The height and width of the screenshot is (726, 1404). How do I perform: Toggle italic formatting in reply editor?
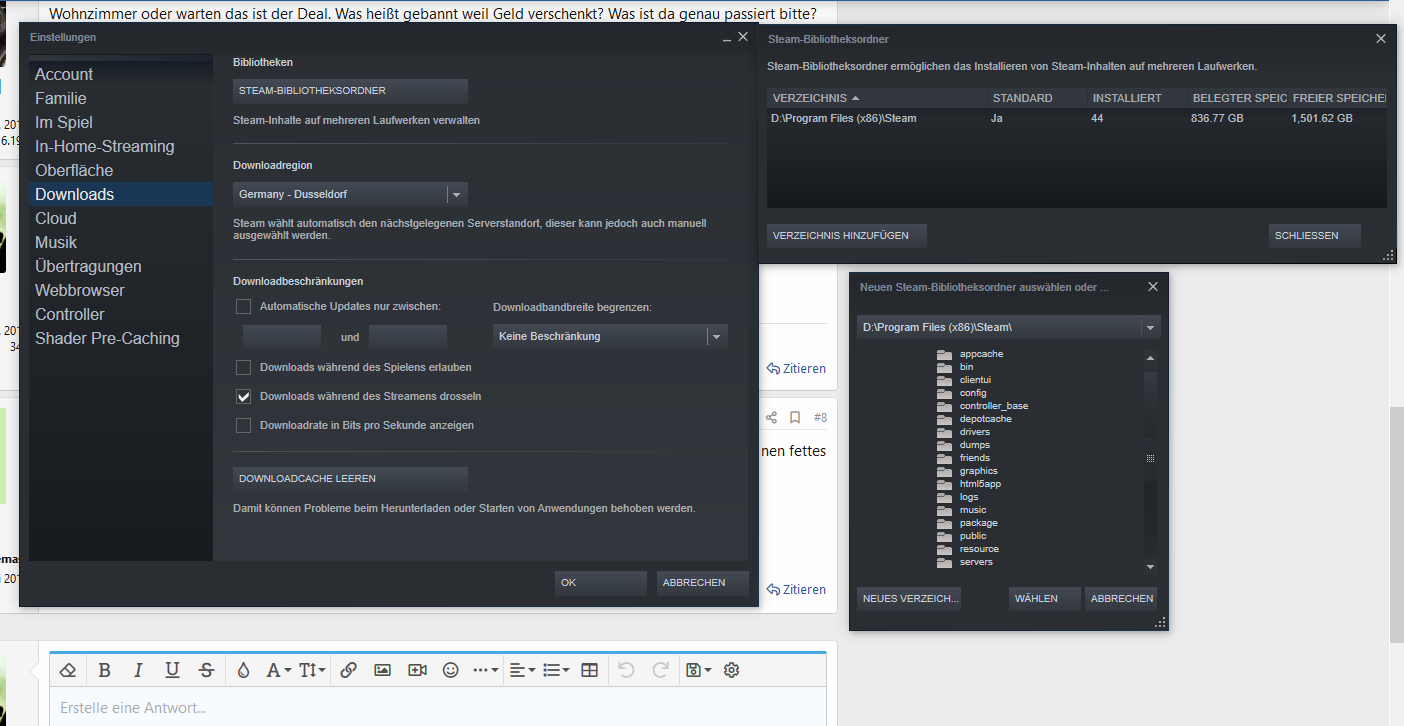[x=138, y=670]
